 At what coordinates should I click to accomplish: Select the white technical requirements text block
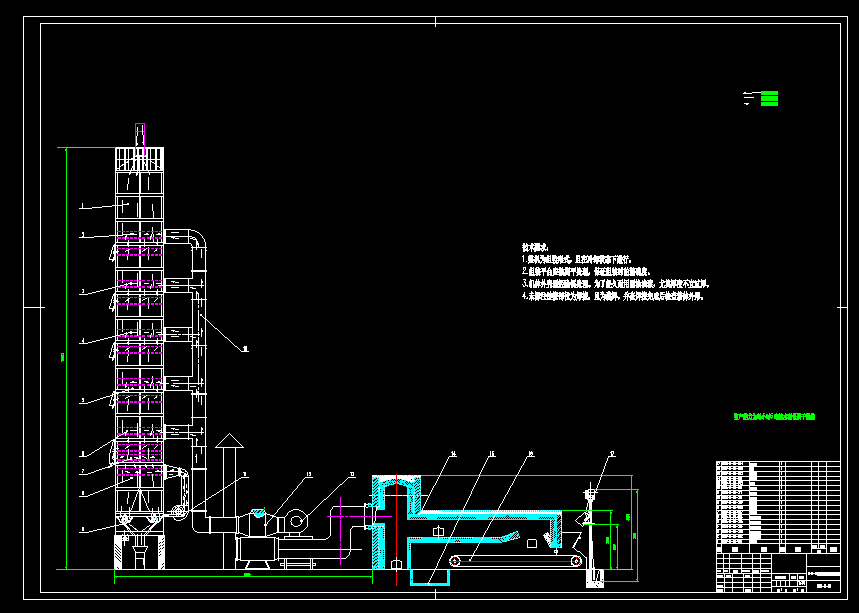point(612,272)
